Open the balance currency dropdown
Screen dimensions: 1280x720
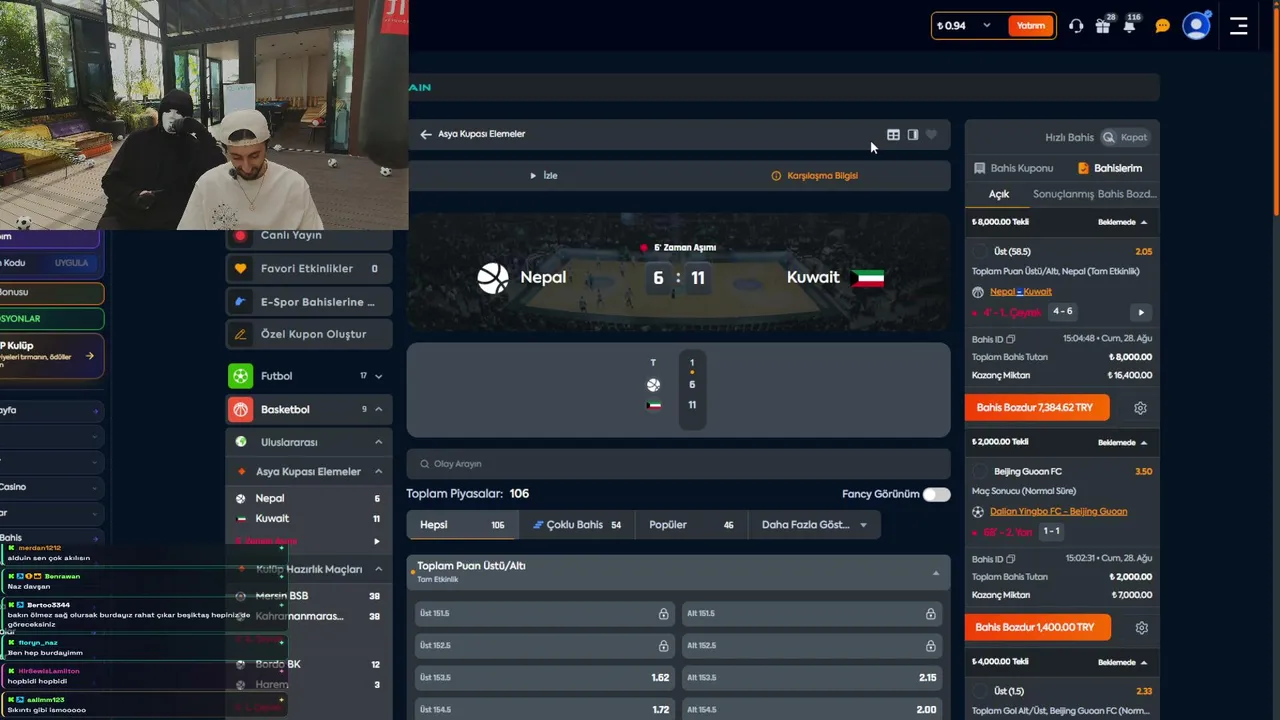point(987,26)
